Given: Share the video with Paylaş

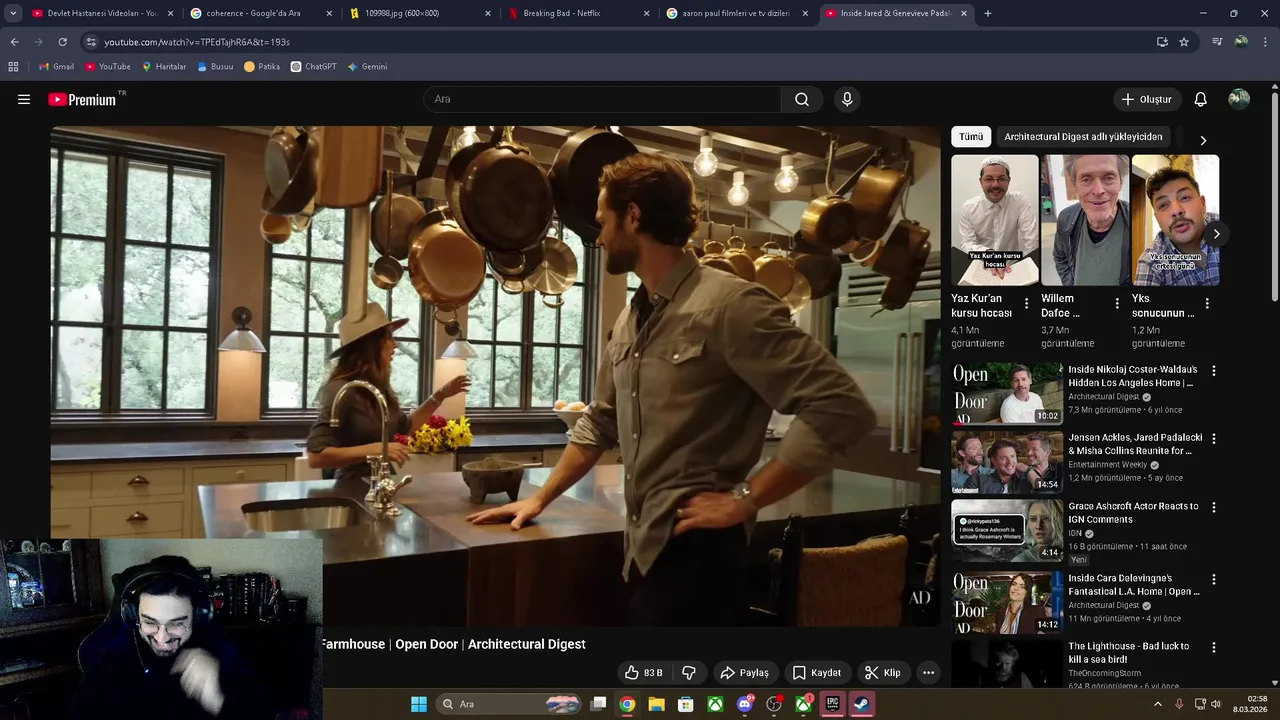Looking at the screenshot, I should click(745, 673).
